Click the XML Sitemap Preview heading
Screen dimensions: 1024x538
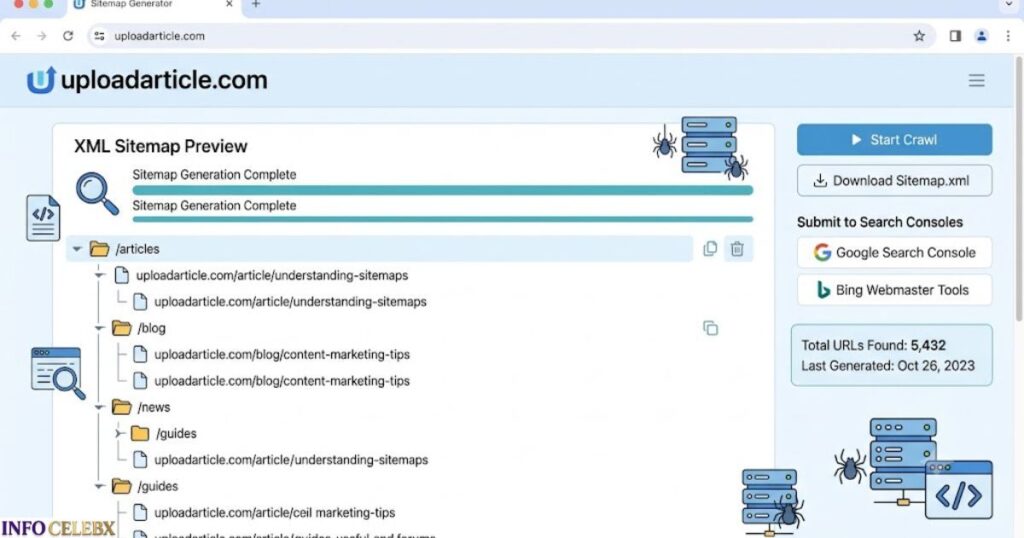[x=161, y=146]
